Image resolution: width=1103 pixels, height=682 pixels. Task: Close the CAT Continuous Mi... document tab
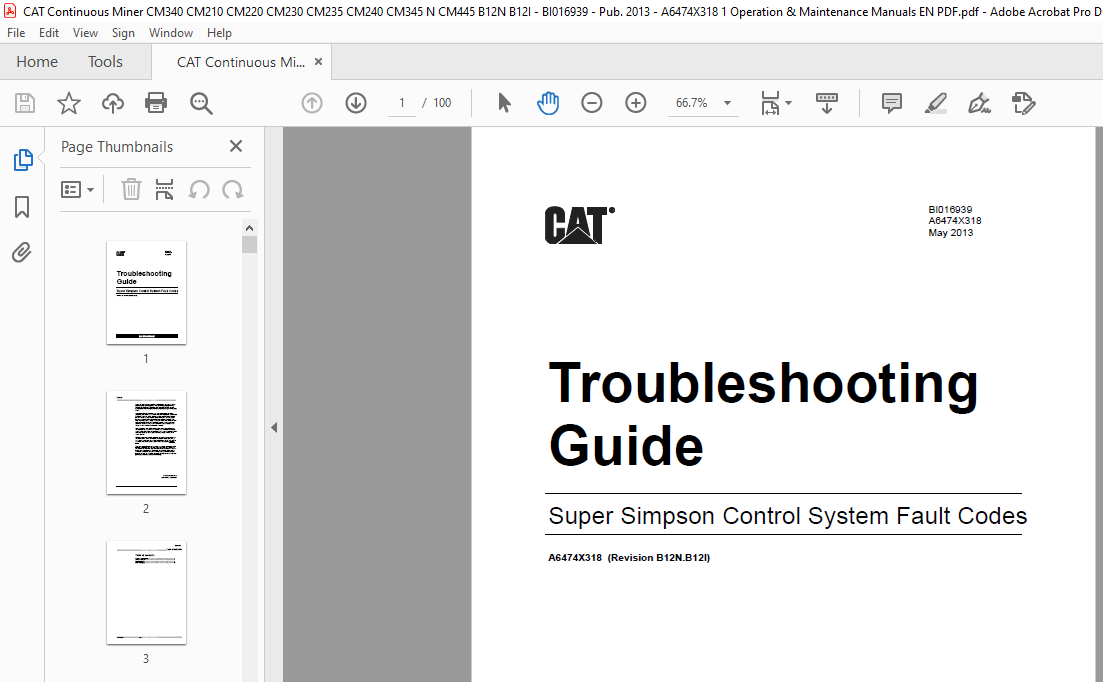pyautogui.click(x=319, y=62)
